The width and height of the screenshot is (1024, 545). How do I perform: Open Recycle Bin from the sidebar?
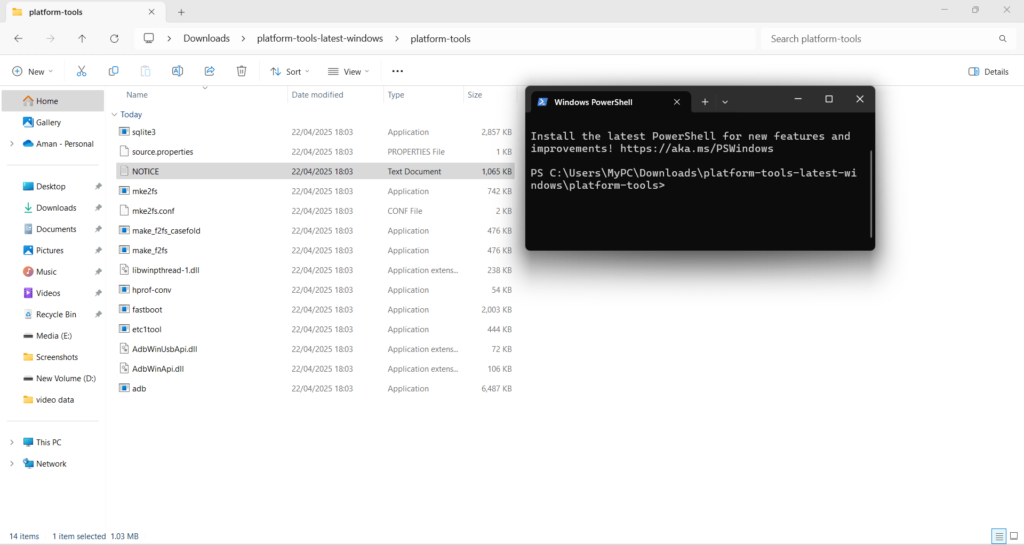point(56,314)
